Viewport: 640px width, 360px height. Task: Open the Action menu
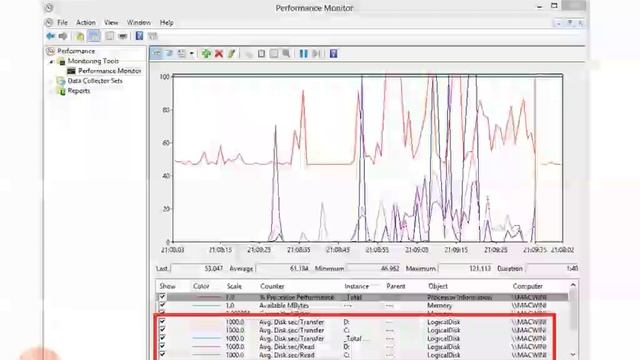pos(86,22)
